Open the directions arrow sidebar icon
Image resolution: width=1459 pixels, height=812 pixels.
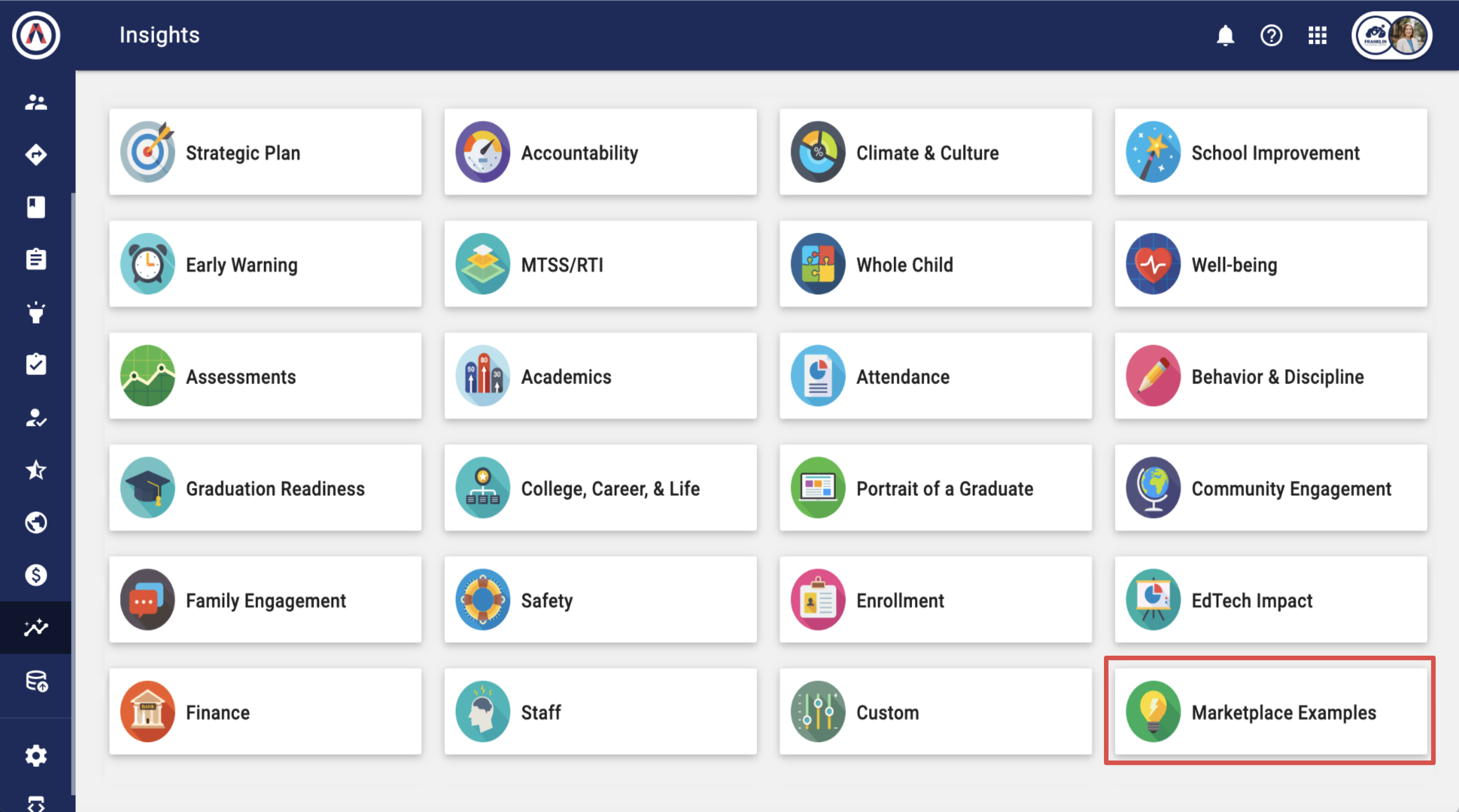36,154
